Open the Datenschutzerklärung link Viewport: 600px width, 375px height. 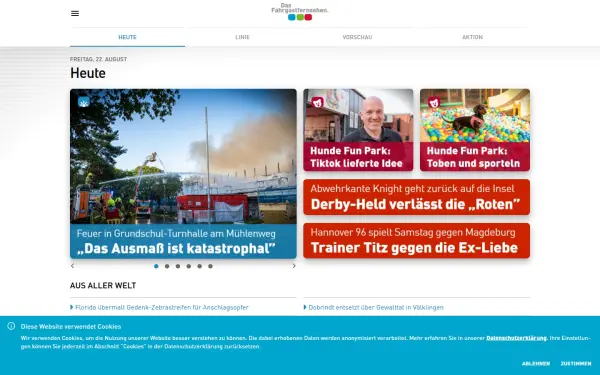pos(516,338)
